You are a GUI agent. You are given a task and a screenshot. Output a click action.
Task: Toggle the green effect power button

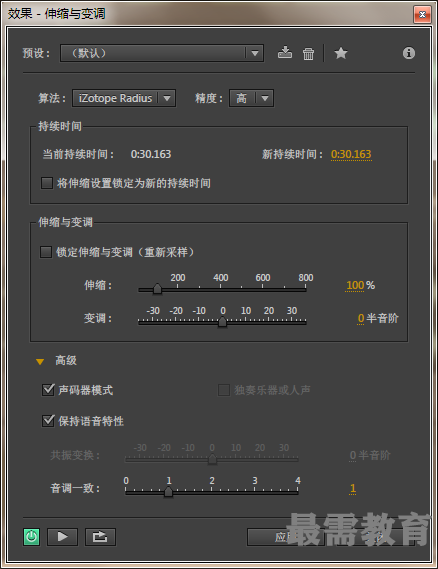pos(32,537)
